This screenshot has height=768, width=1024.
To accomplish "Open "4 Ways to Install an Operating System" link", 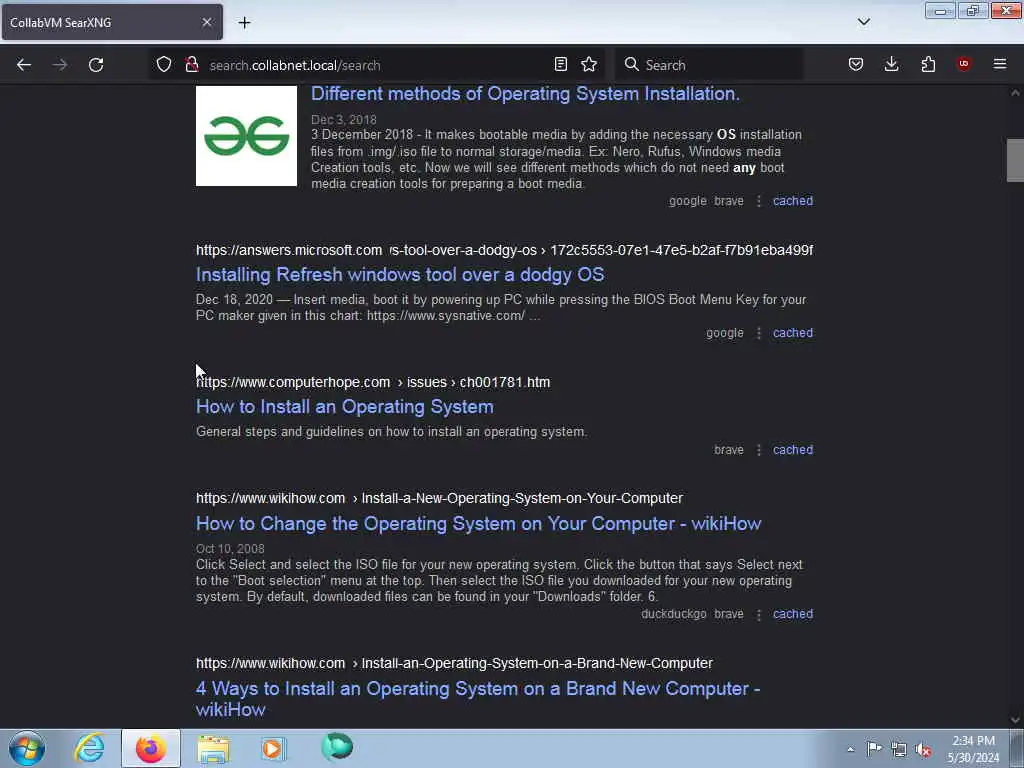I will [x=477, y=699].
